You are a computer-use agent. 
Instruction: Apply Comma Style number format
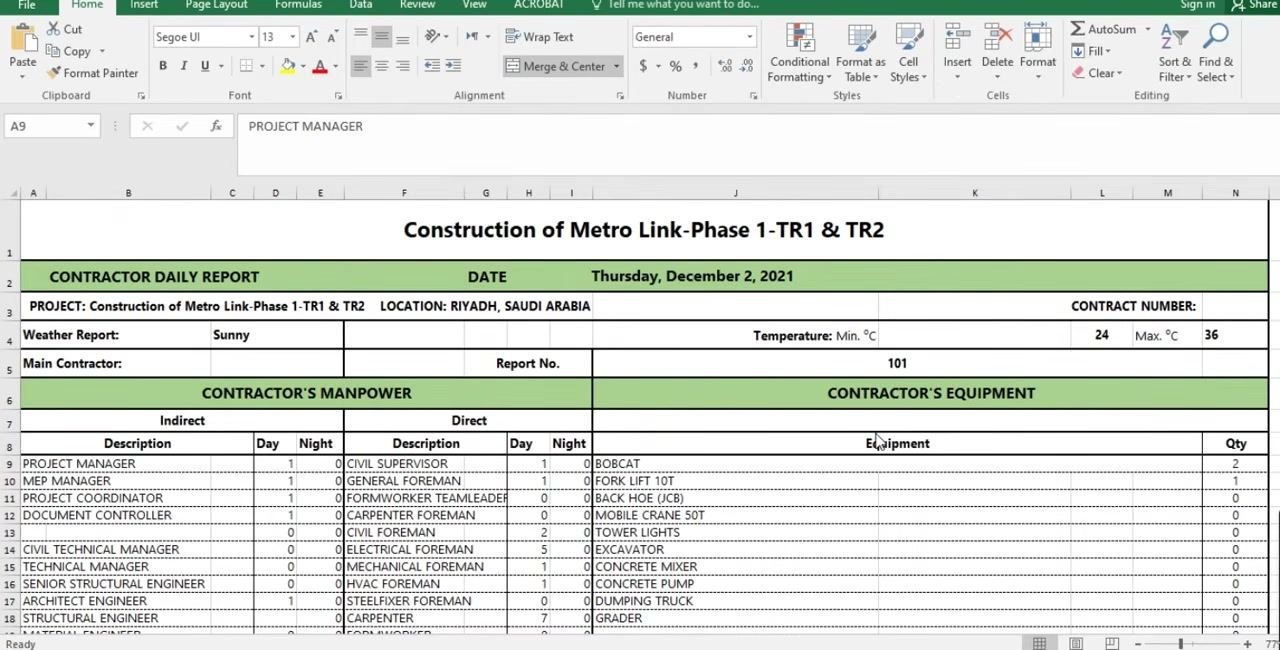tap(696, 66)
